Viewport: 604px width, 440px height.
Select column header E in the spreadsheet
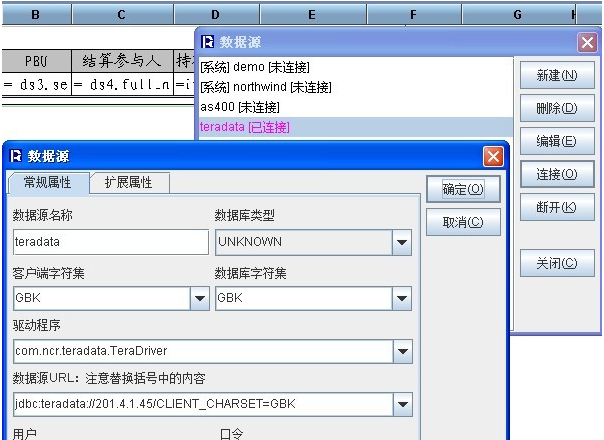[313, 15]
